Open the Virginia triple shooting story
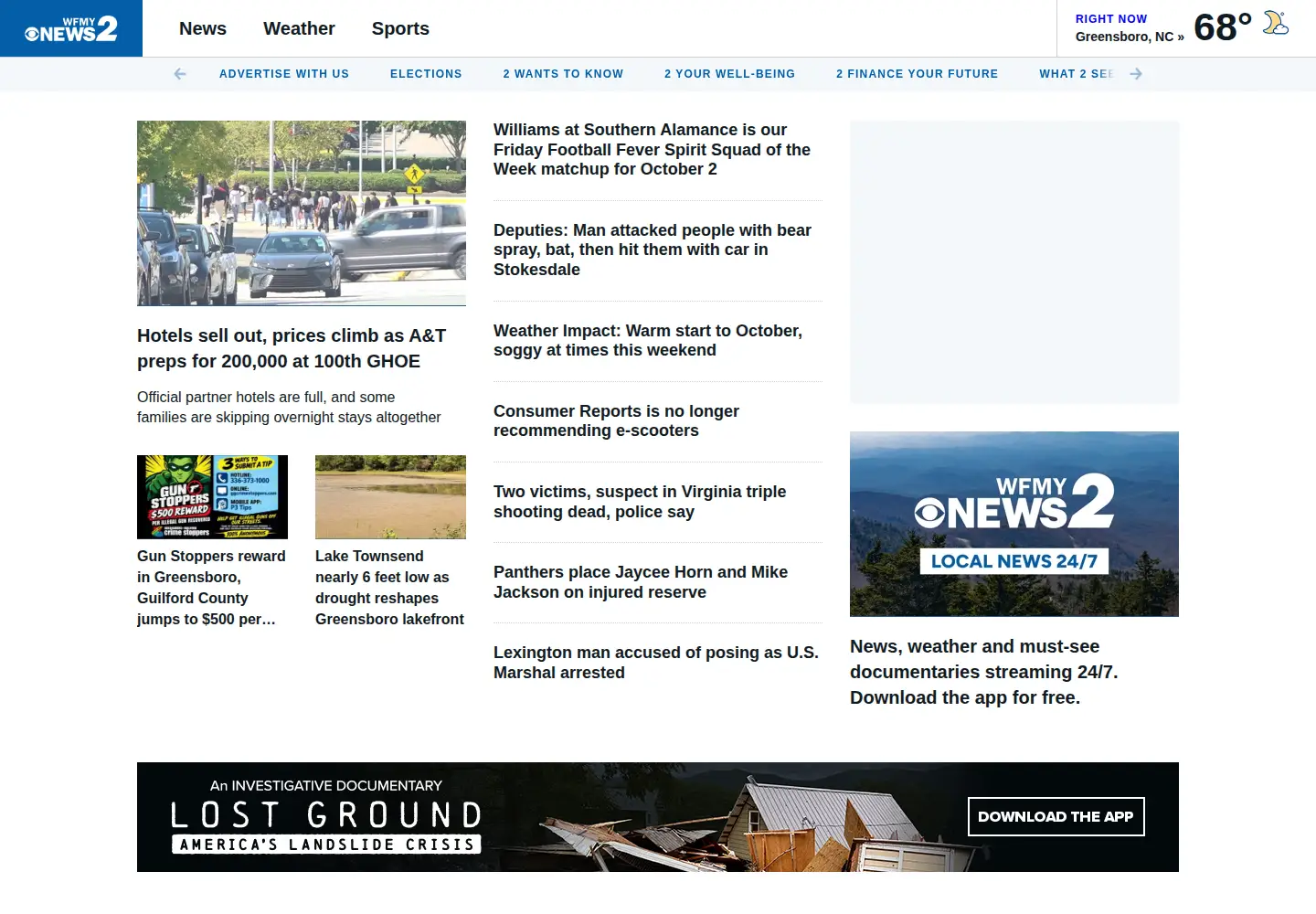This screenshot has height=914, width=1316. click(640, 501)
